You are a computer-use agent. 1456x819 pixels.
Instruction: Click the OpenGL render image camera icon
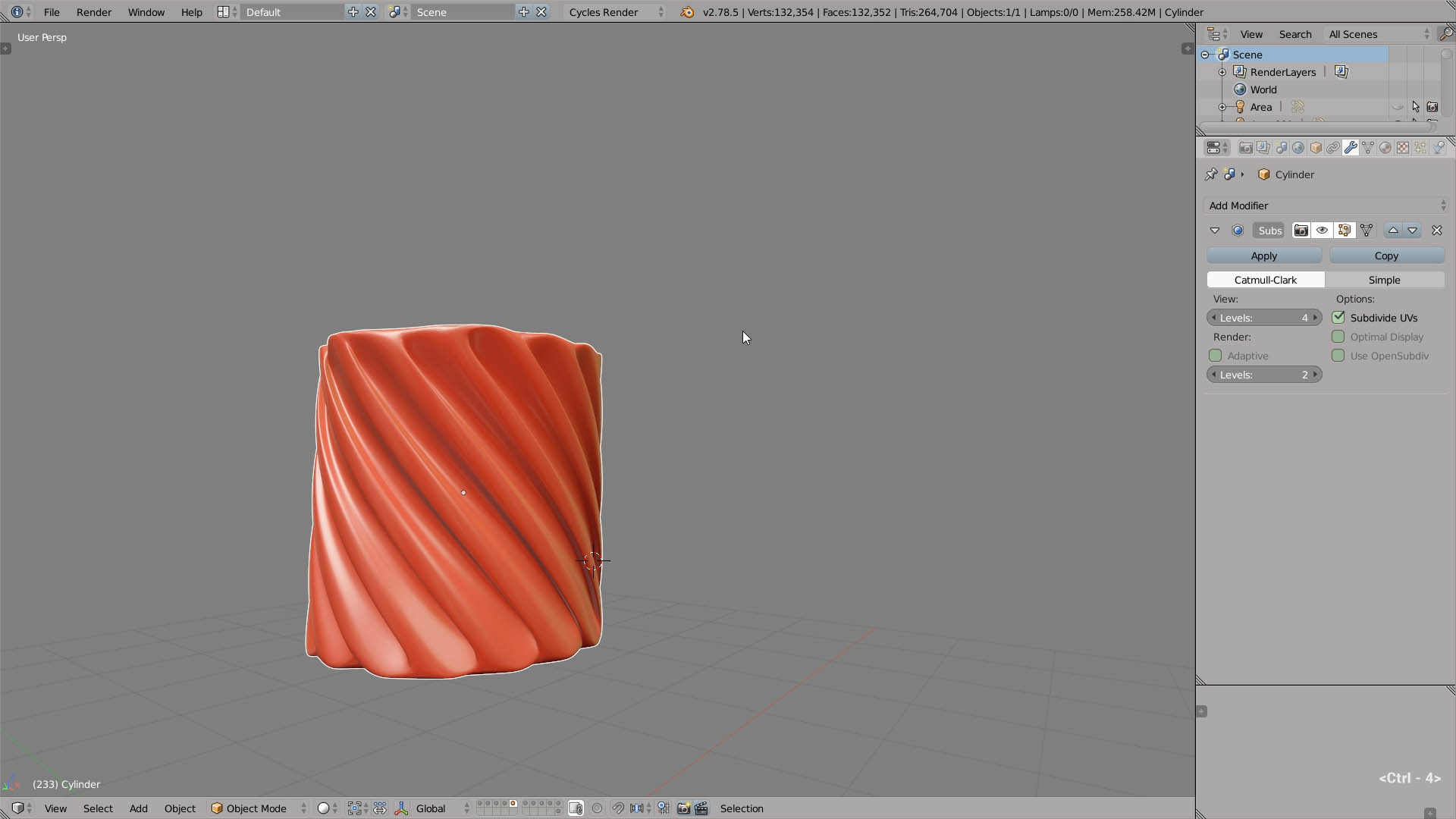coord(683,808)
